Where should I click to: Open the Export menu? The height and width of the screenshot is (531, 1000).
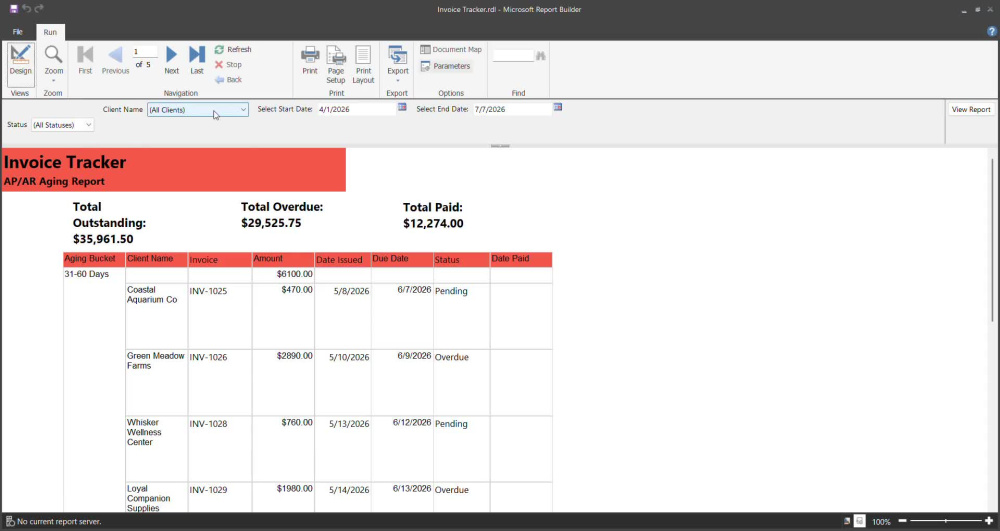coord(398,64)
